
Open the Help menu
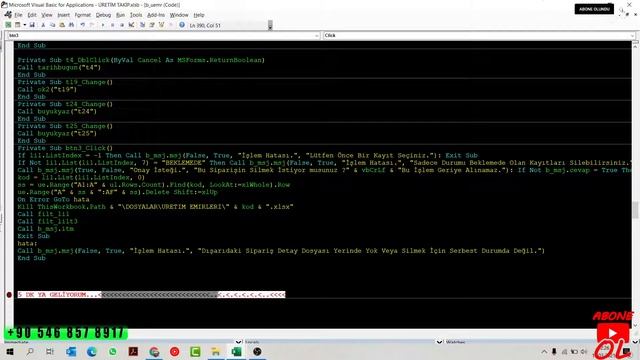[199, 15]
